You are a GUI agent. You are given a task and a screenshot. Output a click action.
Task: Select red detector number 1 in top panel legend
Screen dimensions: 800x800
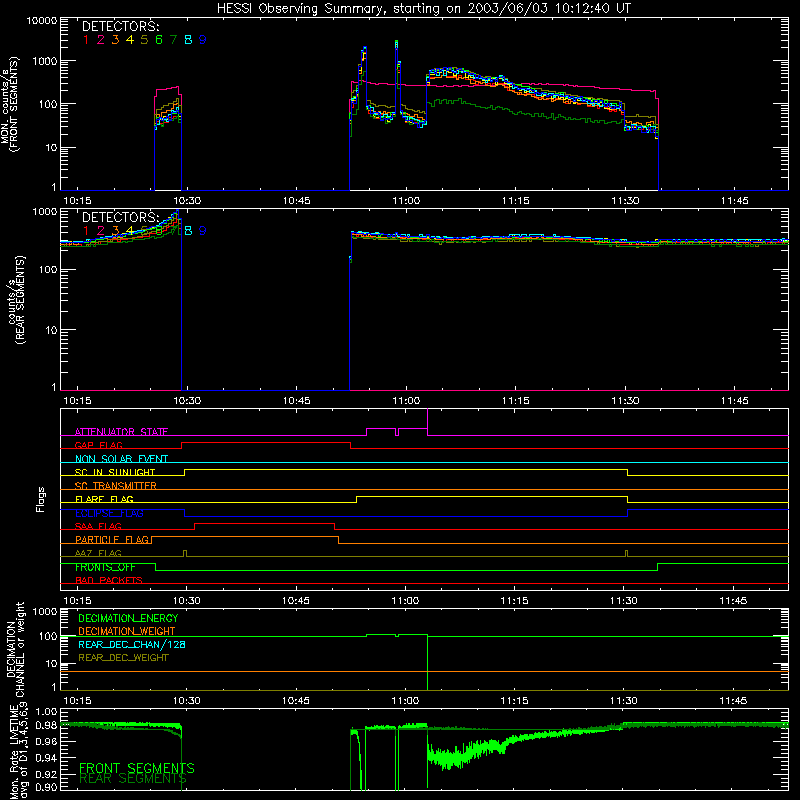coord(86,39)
